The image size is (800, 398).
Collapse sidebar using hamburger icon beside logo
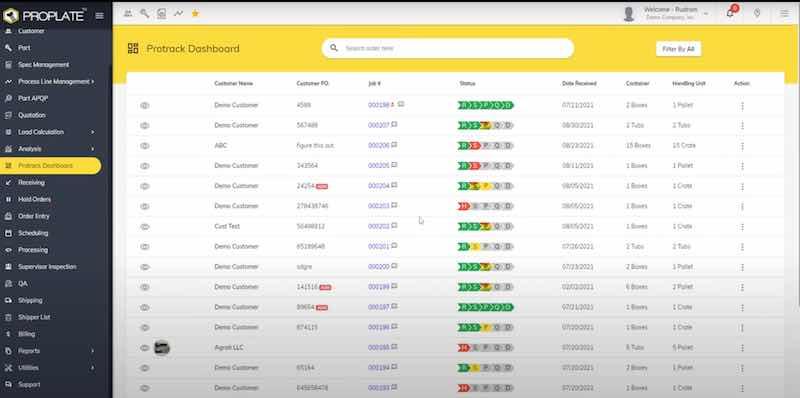(x=99, y=16)
